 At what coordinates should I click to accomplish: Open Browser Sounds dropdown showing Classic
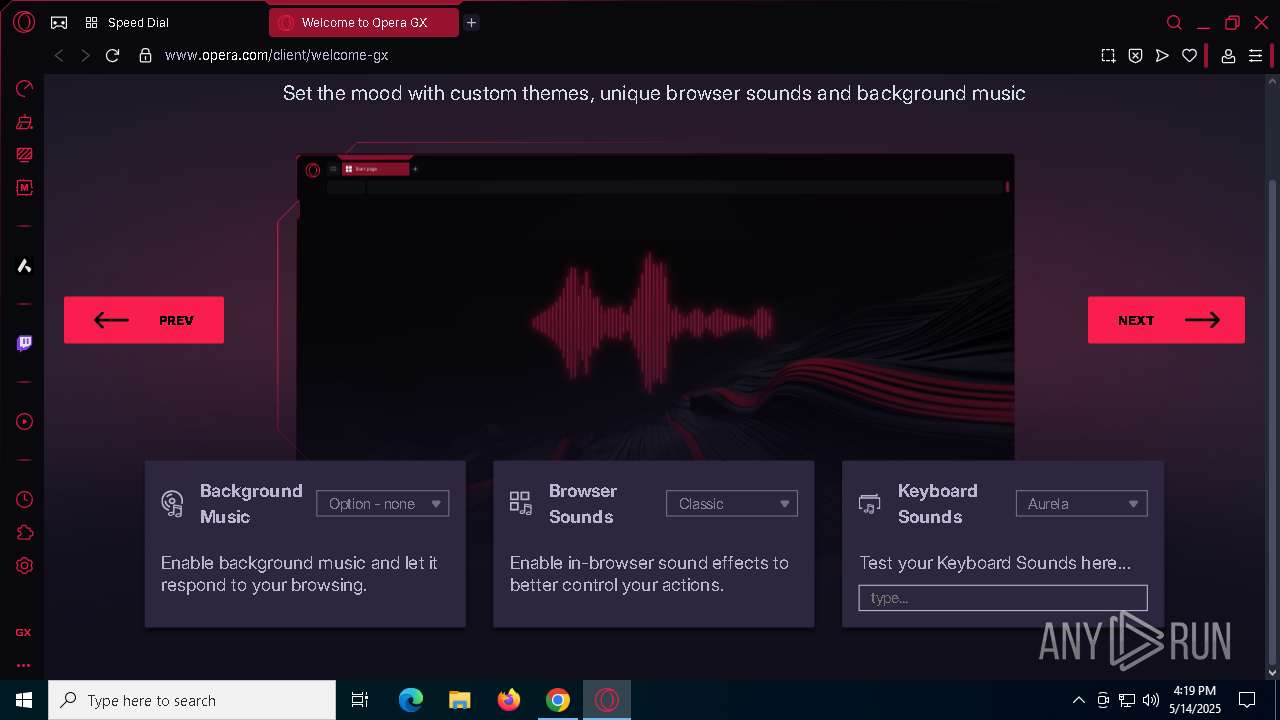pos(731,504)
